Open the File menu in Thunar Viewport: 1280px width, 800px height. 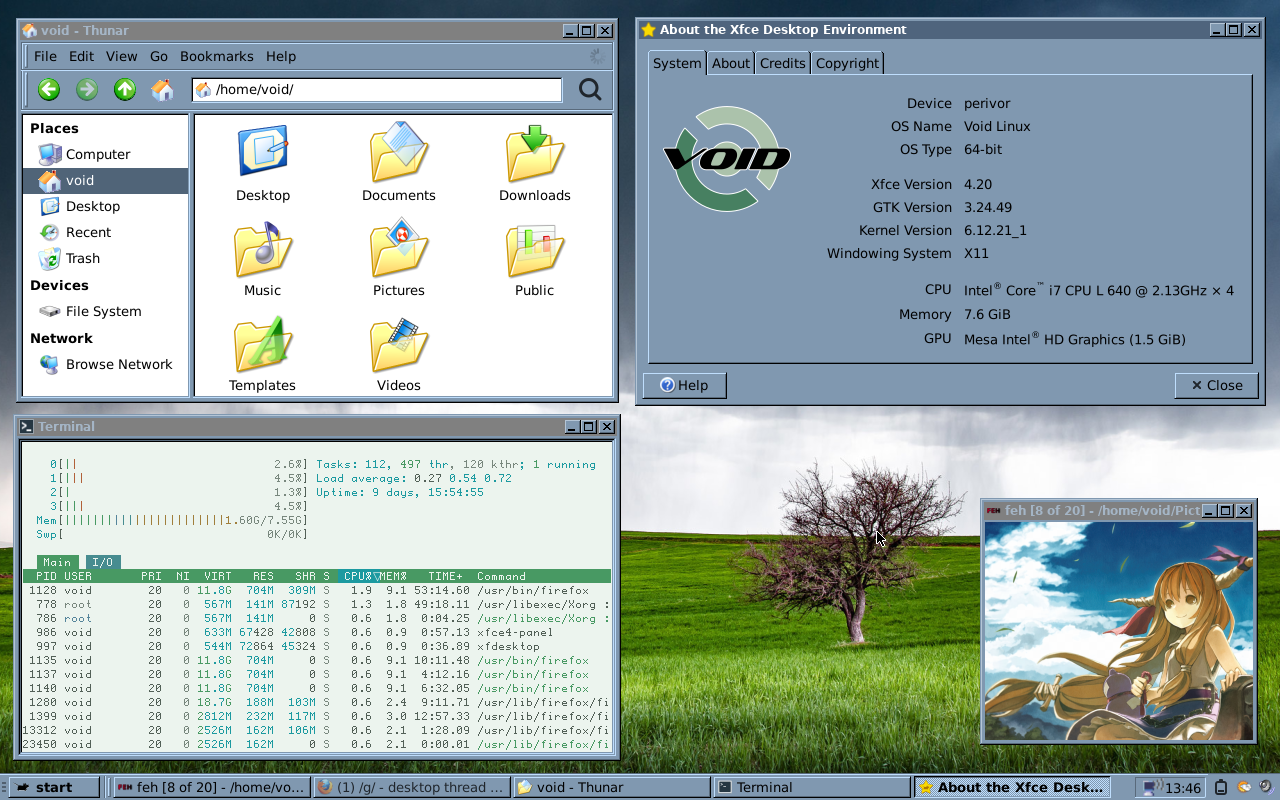pos(45,56)
